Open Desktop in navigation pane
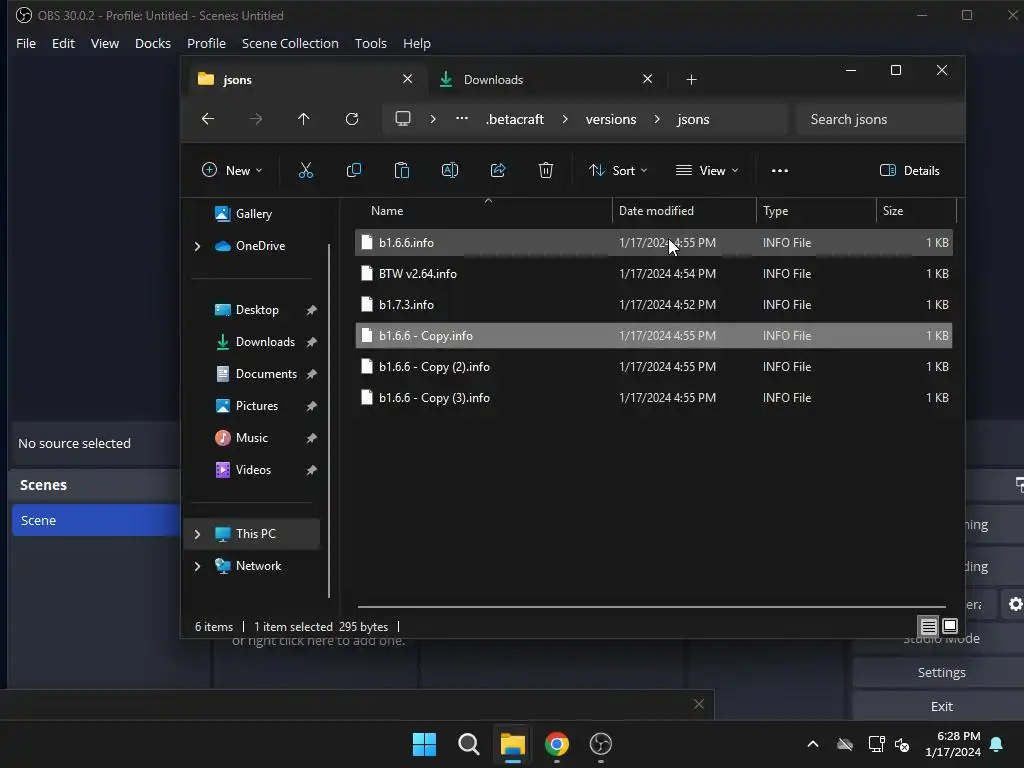The height and width of the screenshot is (768, 1024). click(x=257, y=310)
